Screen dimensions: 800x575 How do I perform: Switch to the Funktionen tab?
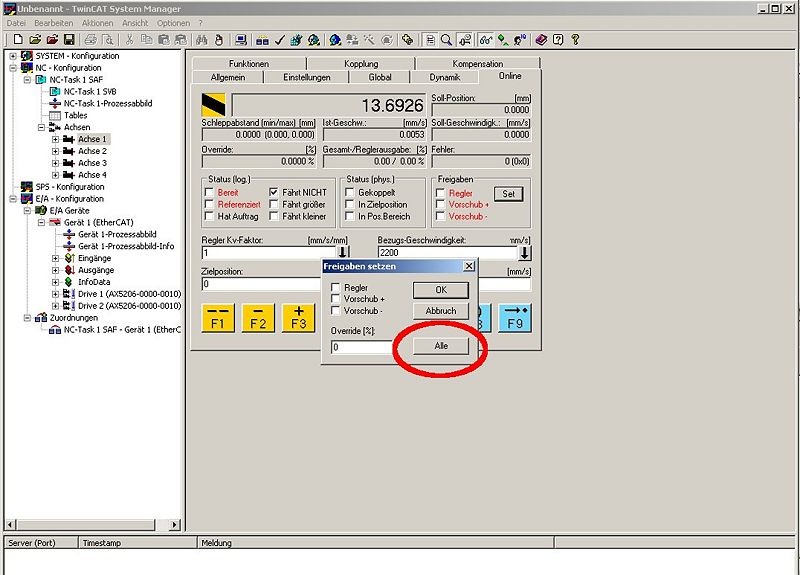pyautogui.click(x=249, y=63)
